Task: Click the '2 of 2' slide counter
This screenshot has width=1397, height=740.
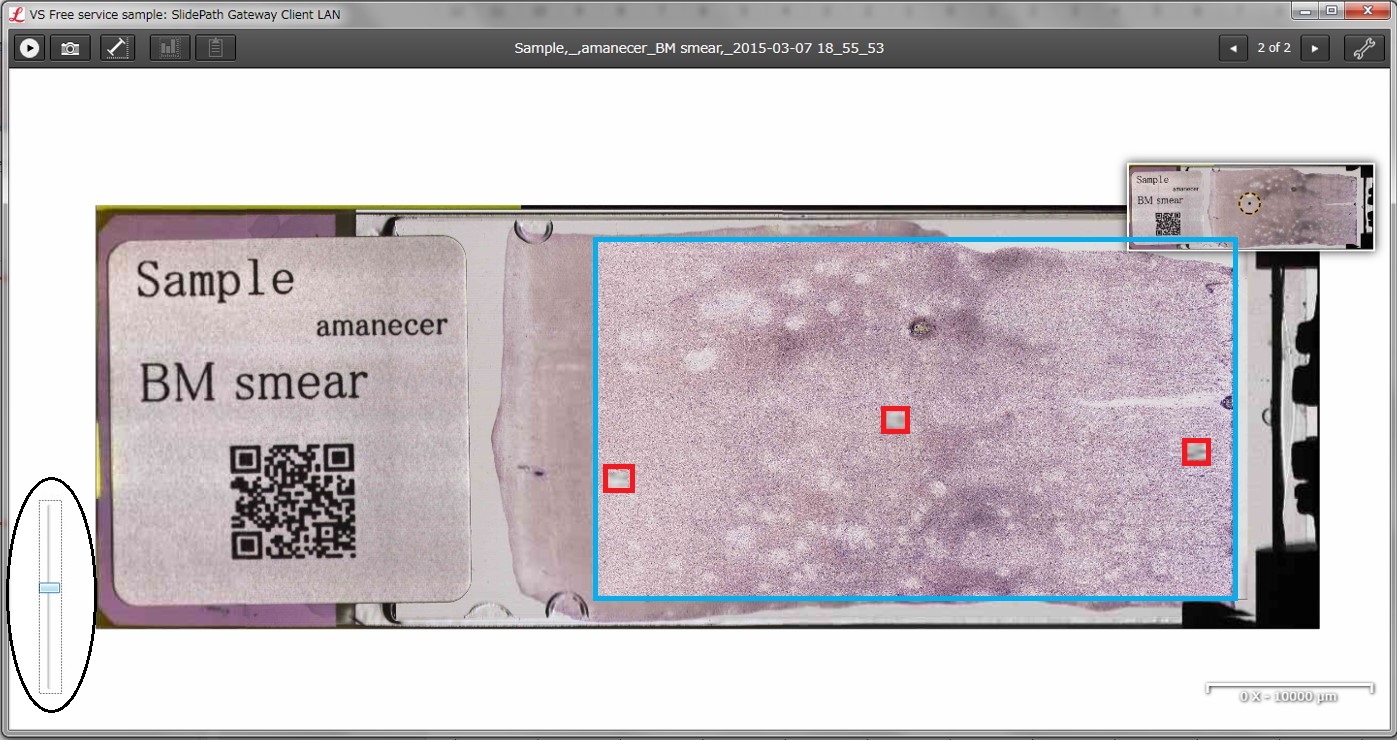Action: pos(1274,48)
